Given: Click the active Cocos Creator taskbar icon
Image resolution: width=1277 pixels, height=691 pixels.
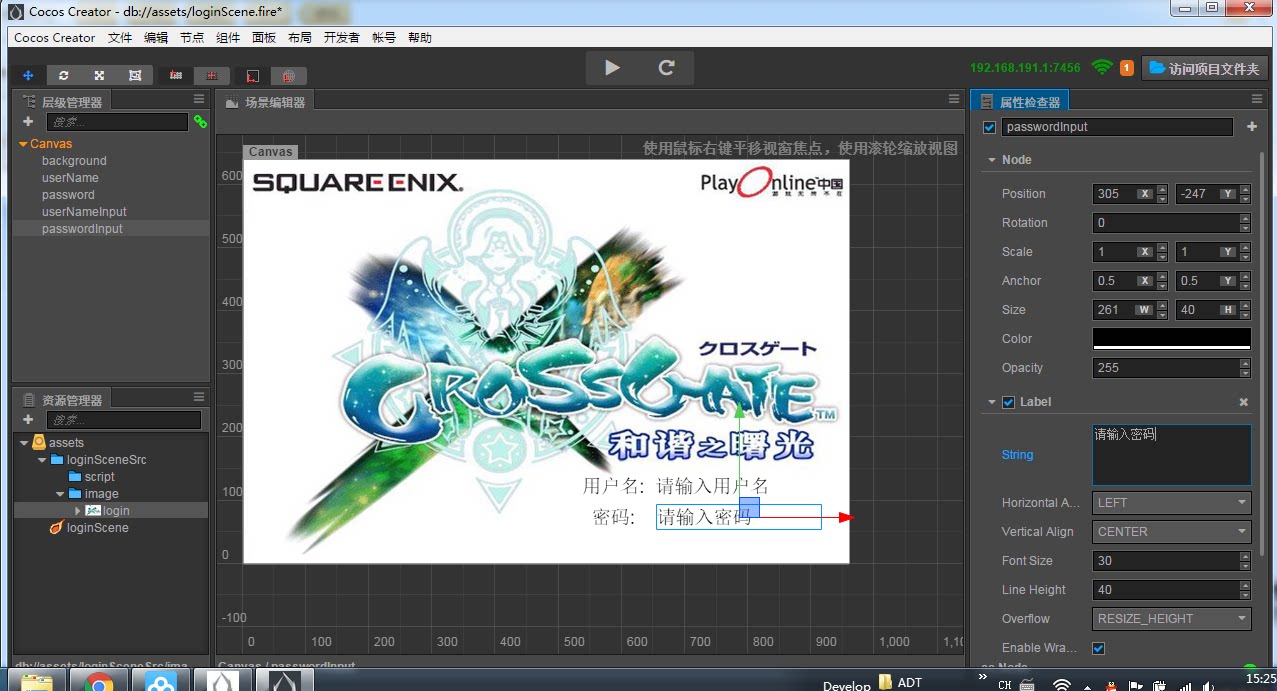Looking at the screenshot, I should pyautogui.click(x=285, y=682).
